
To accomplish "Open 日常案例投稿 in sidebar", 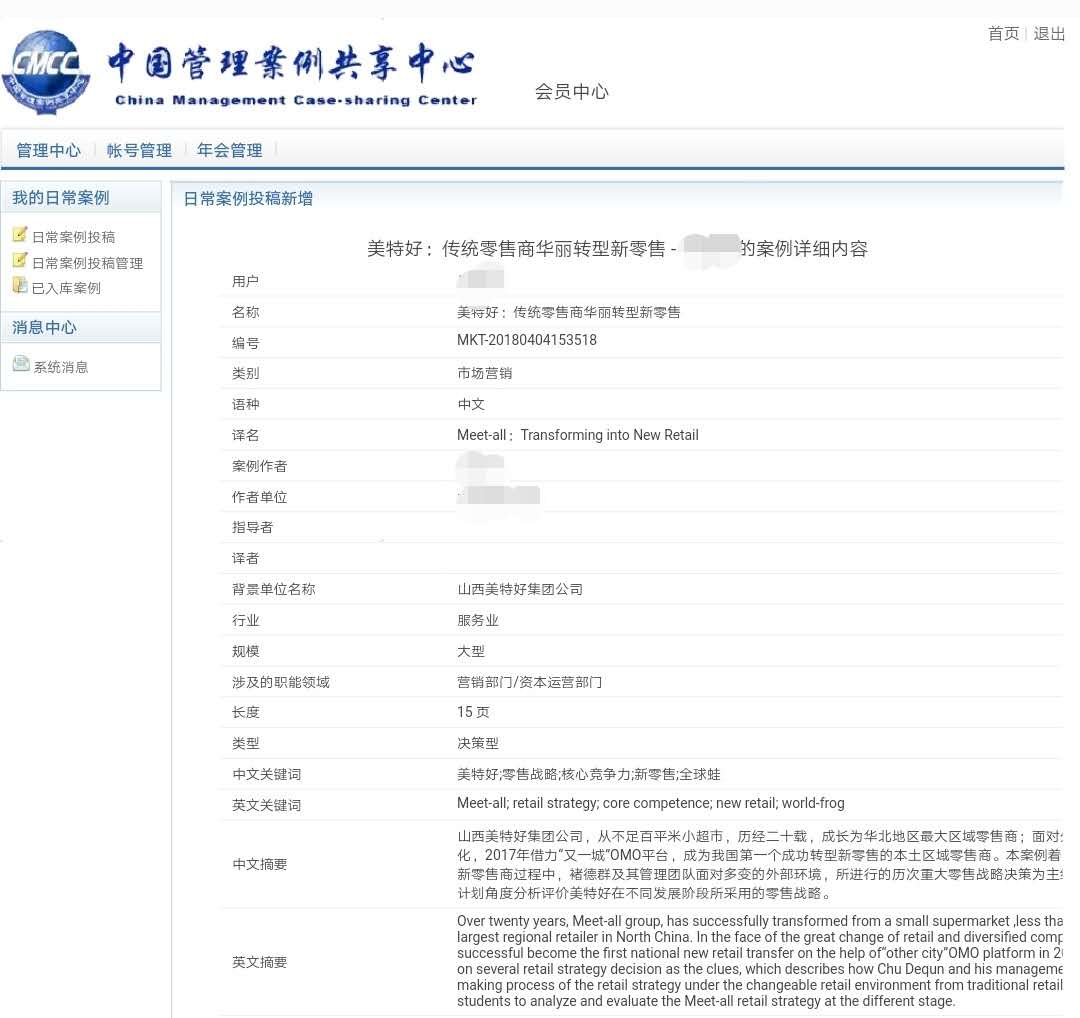I will 74,237.
